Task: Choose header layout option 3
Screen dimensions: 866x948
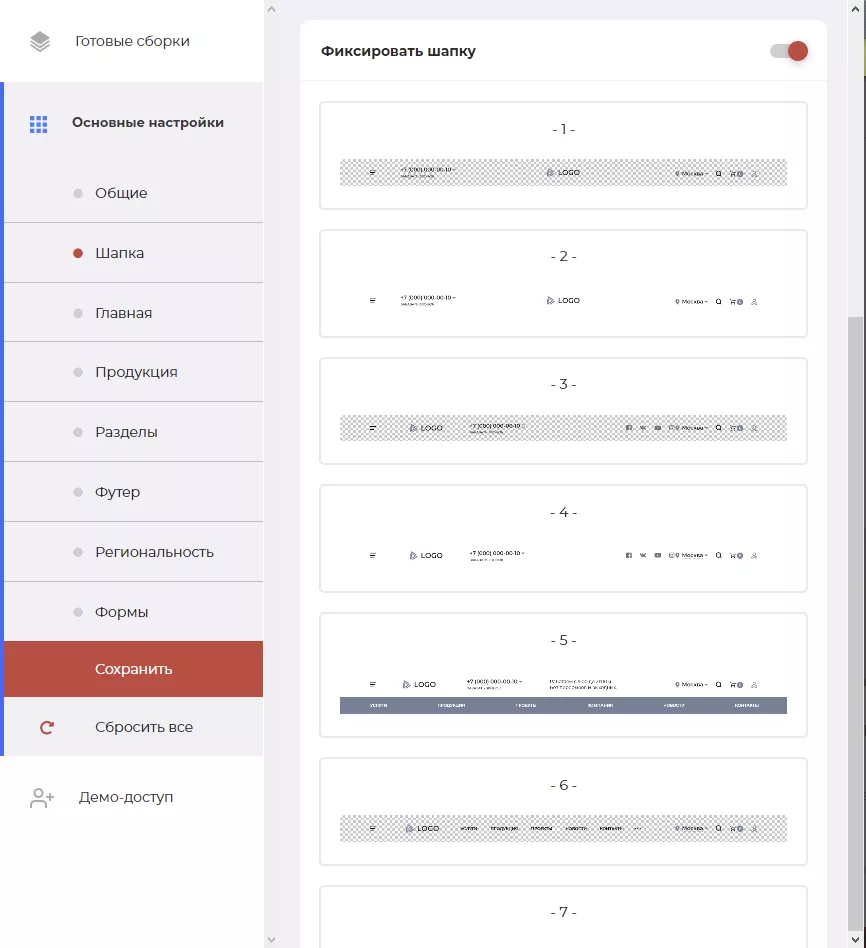Action: [x=563, y=411]
